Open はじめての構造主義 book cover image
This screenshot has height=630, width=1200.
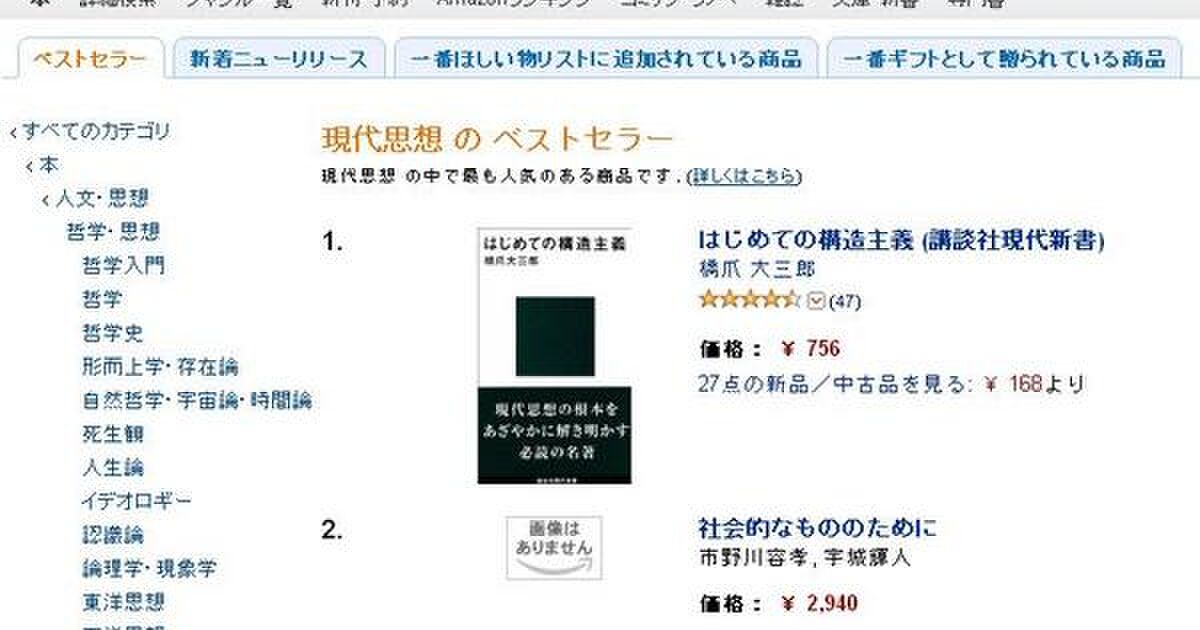pyautogui.click(x=554, y=355)
